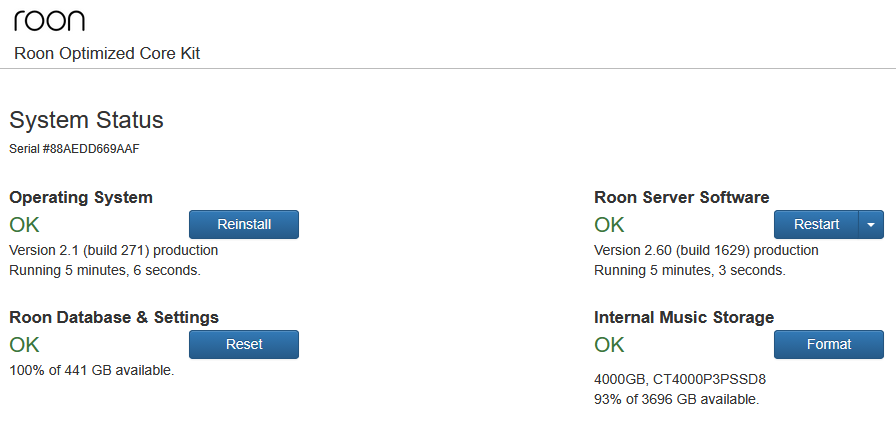896x421 pixels.
Task: Click the Internal Music Storage OK status
Action: point(609,345)
